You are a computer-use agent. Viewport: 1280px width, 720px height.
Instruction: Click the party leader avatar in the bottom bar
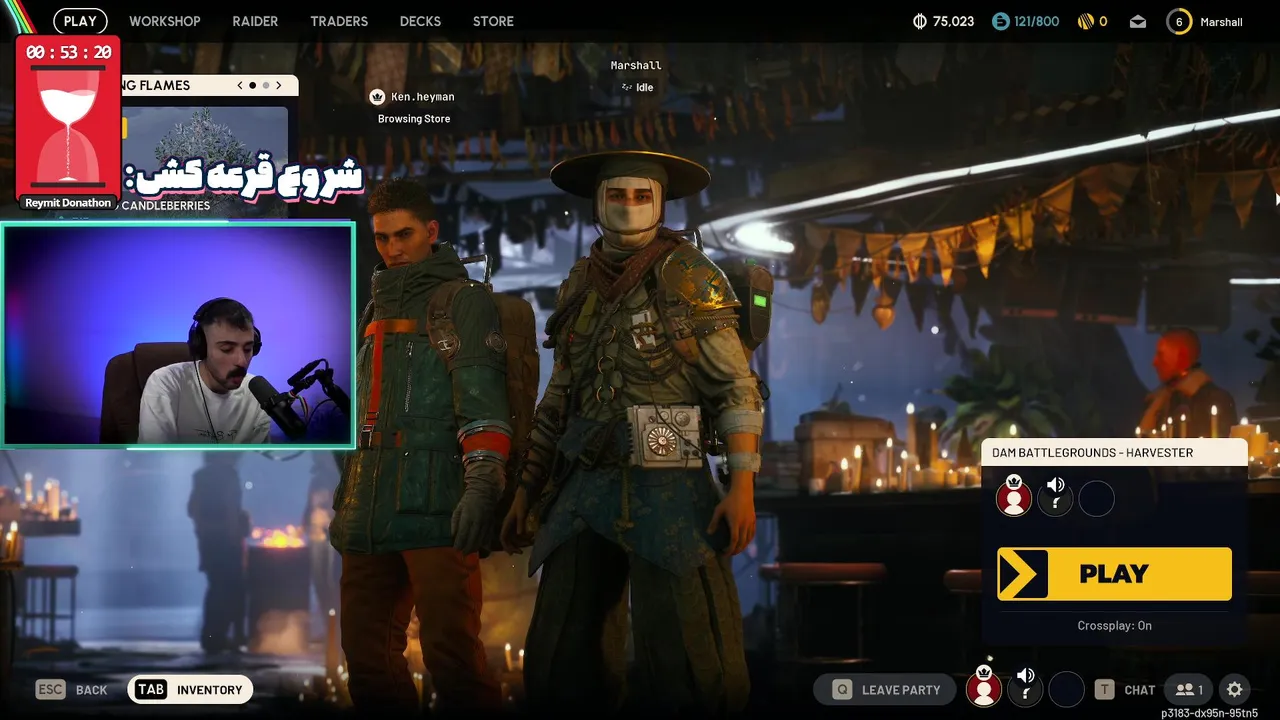click(x=984, y=688)
